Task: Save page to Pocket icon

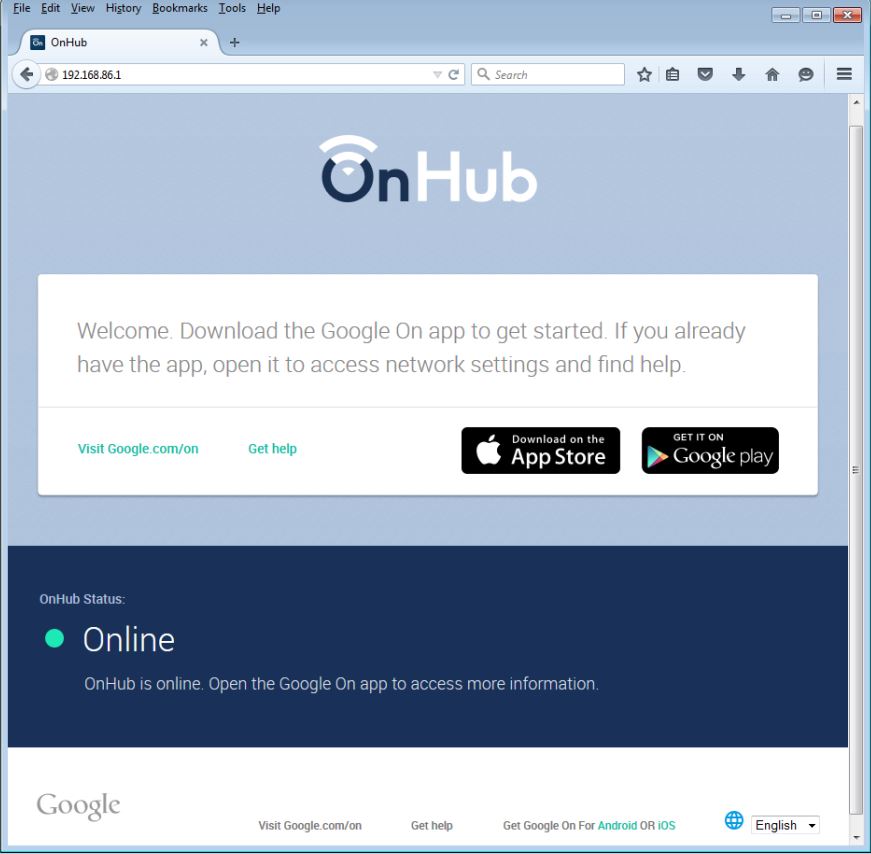Action: point(705,74)
